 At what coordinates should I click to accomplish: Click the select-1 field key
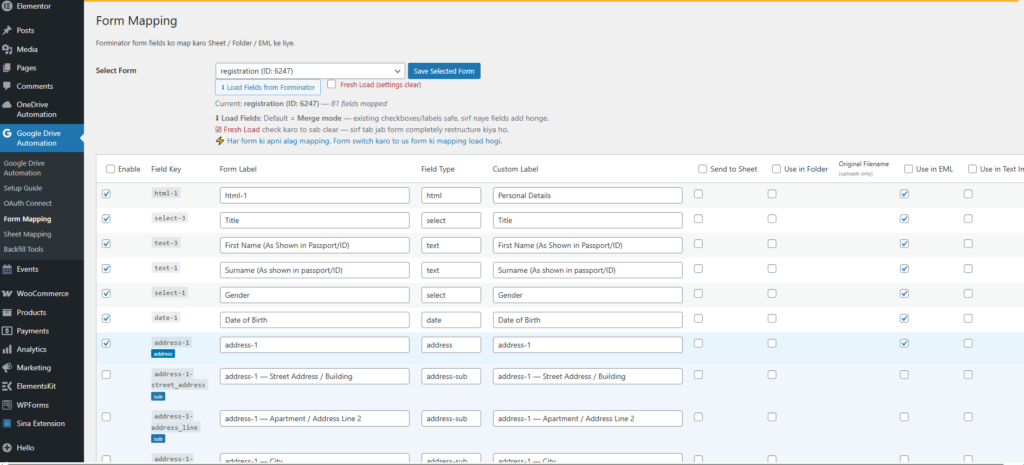(170, 293)
